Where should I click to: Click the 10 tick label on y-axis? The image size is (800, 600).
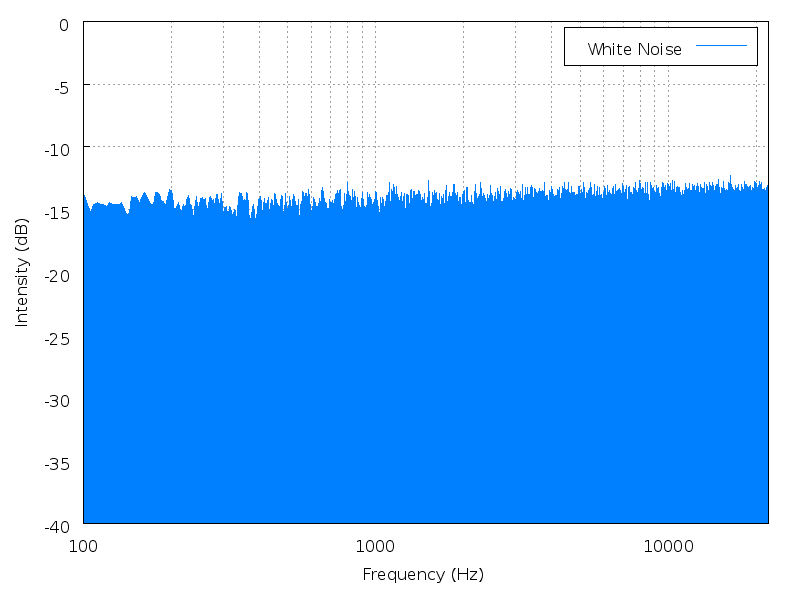(62, 148)
